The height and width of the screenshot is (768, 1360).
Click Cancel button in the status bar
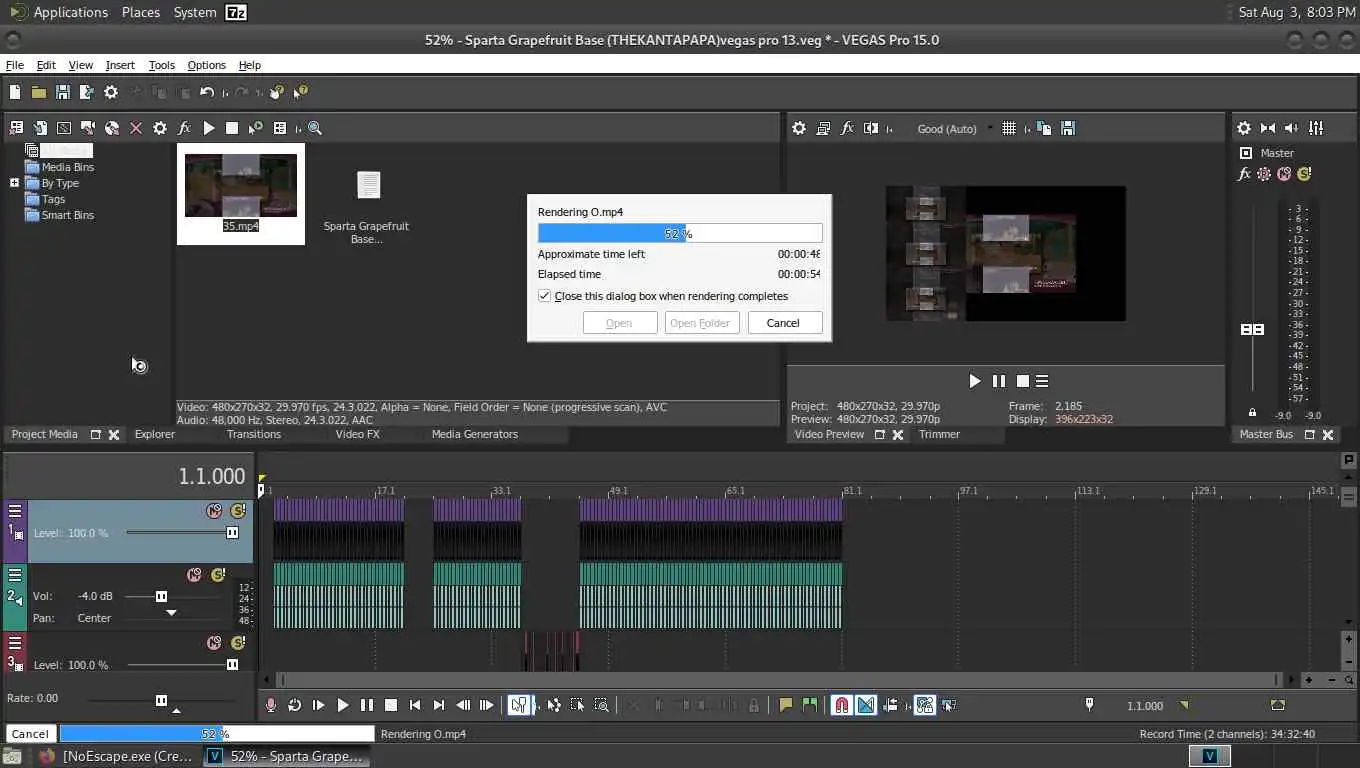coord(30,733)
